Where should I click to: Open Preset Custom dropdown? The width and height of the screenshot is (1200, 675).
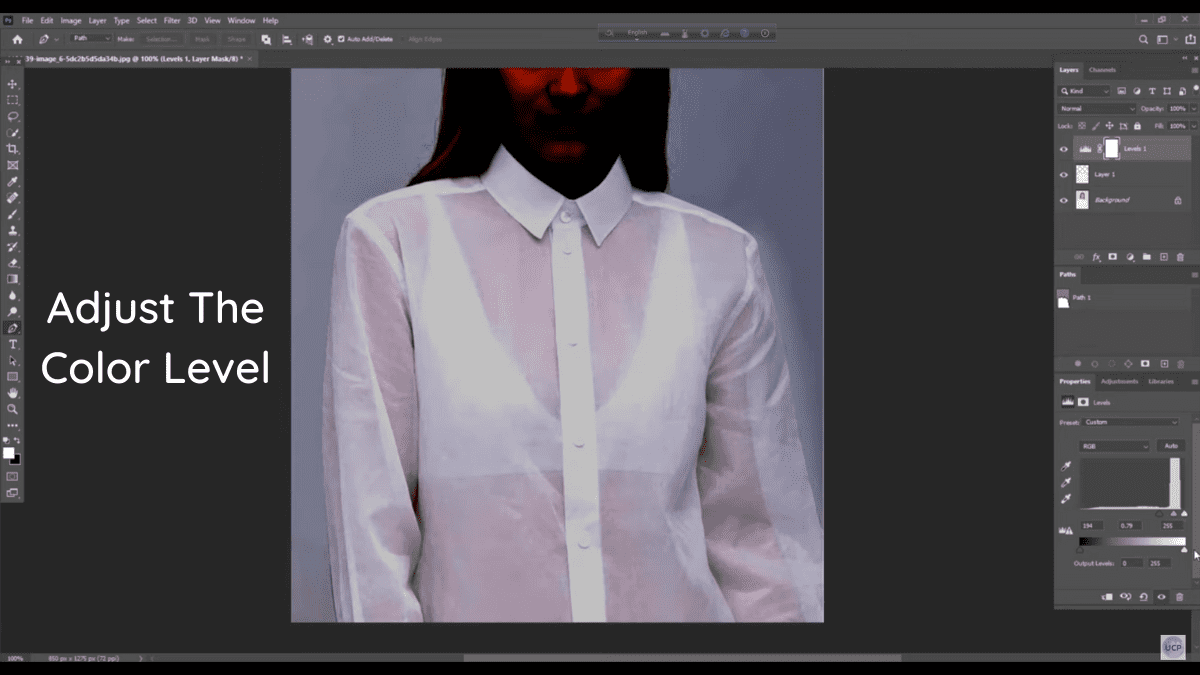click(x=1131, y=422)
